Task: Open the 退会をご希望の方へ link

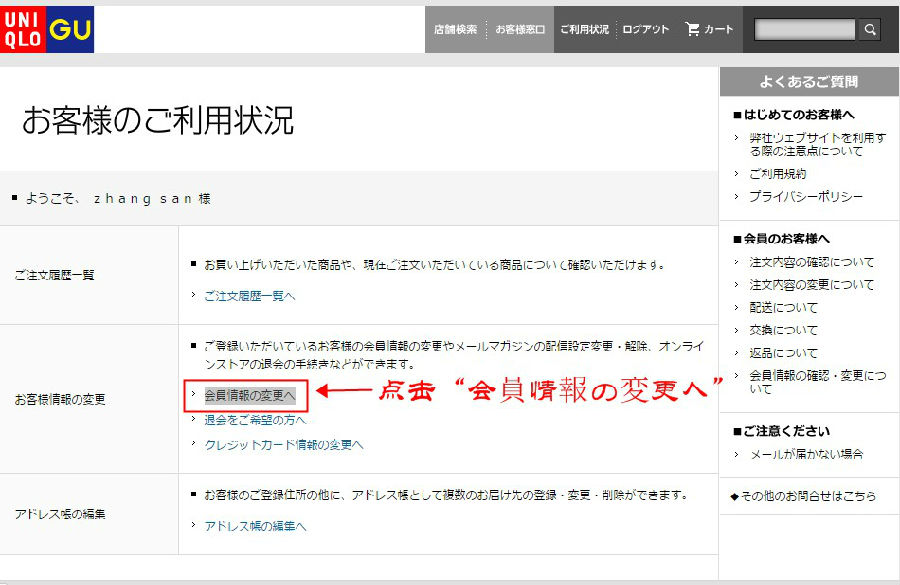Action: 255,420
